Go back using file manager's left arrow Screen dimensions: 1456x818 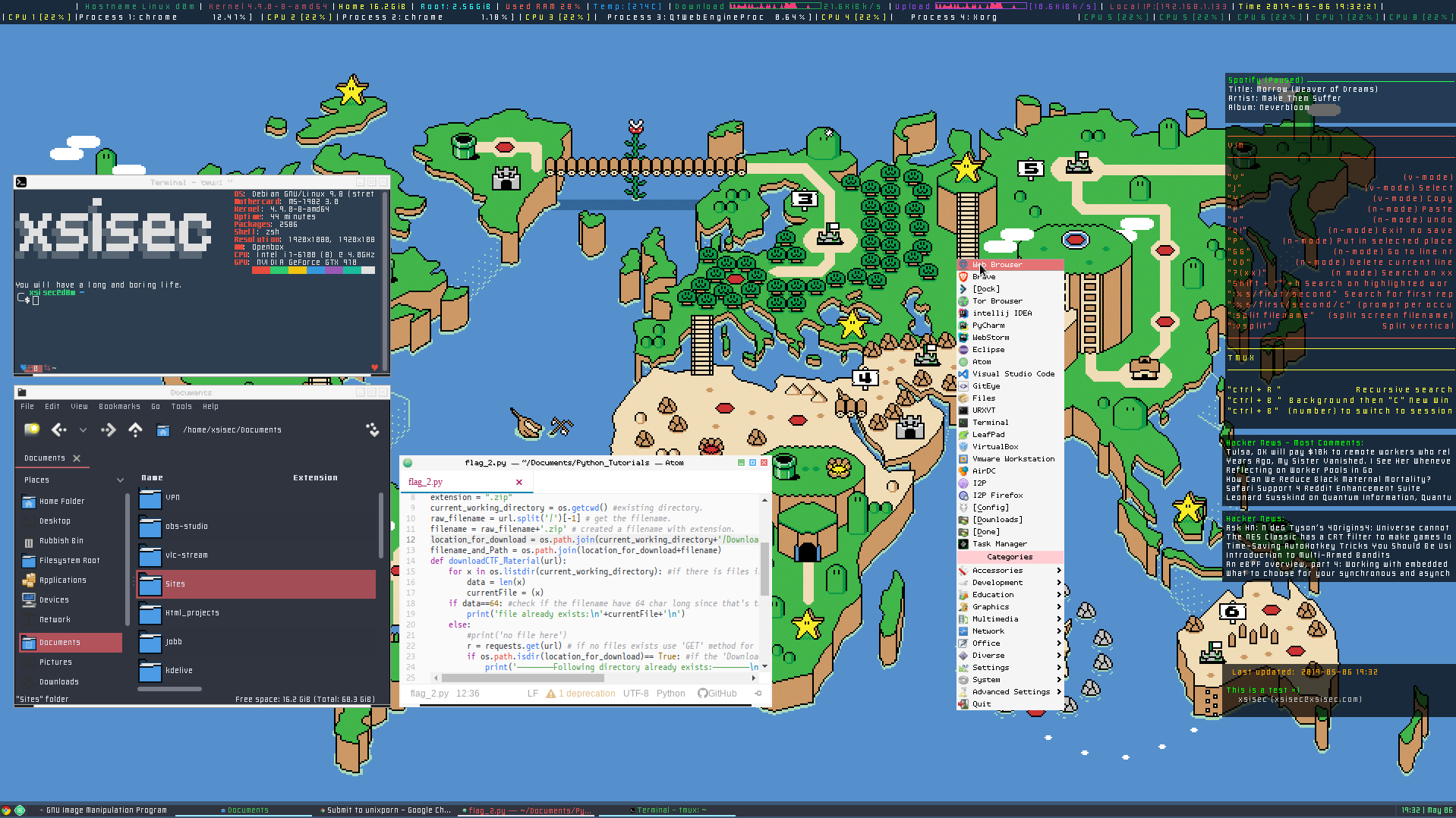(58, 430)
